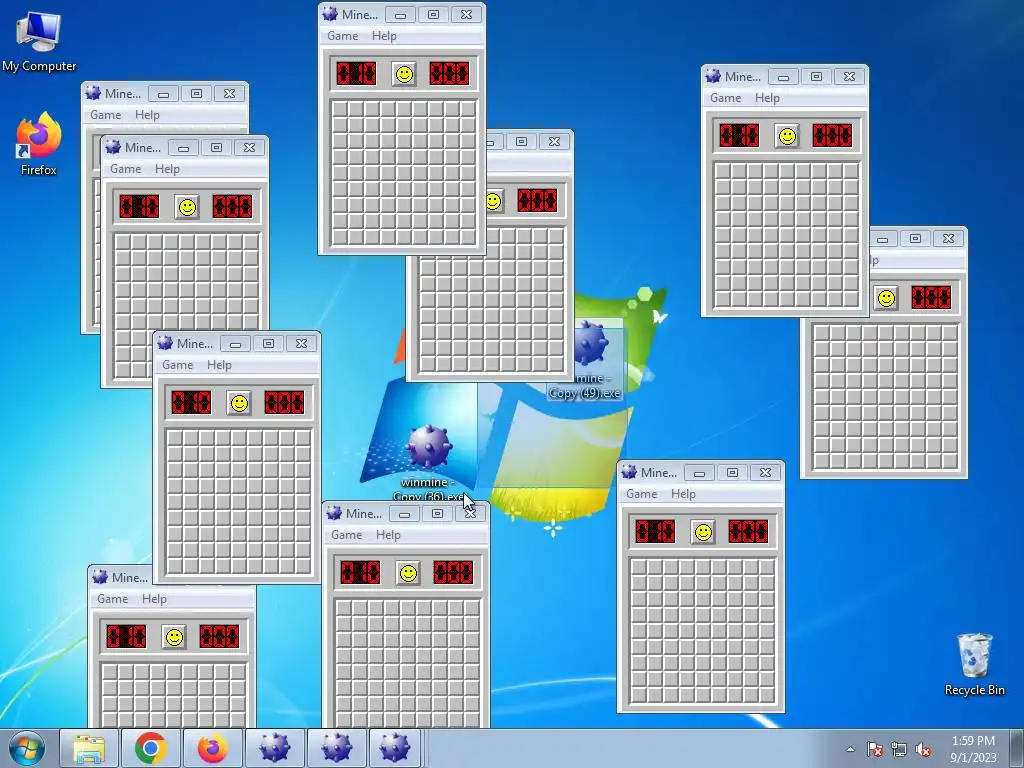Viewport: 1024px width, 768px height.
Task: Click half-hidden smiley in center Minesweeper window
Action: point(494,201)
